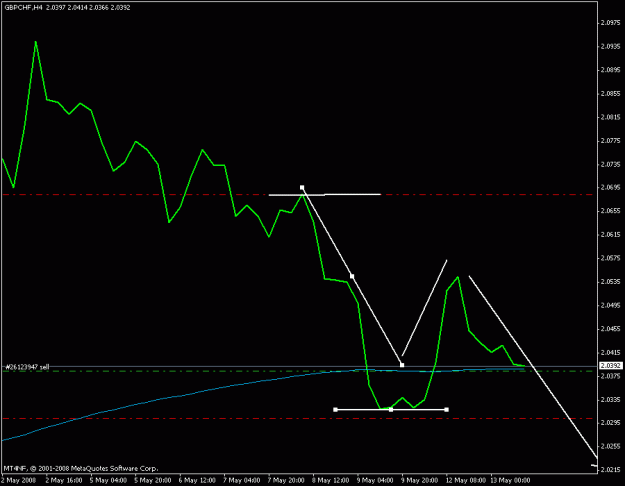This screenshot has height=486, width=625.
Task: Click the 6 May 12:00 time label
Action: [197, 480]
